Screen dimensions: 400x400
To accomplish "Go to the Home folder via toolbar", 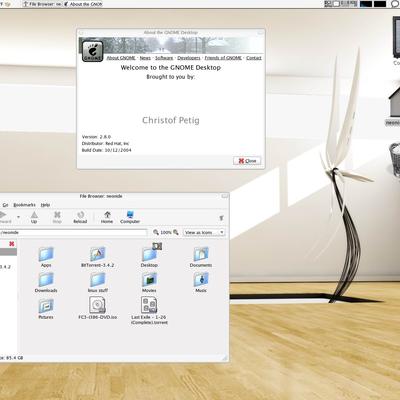I will (x=107, y=217).
